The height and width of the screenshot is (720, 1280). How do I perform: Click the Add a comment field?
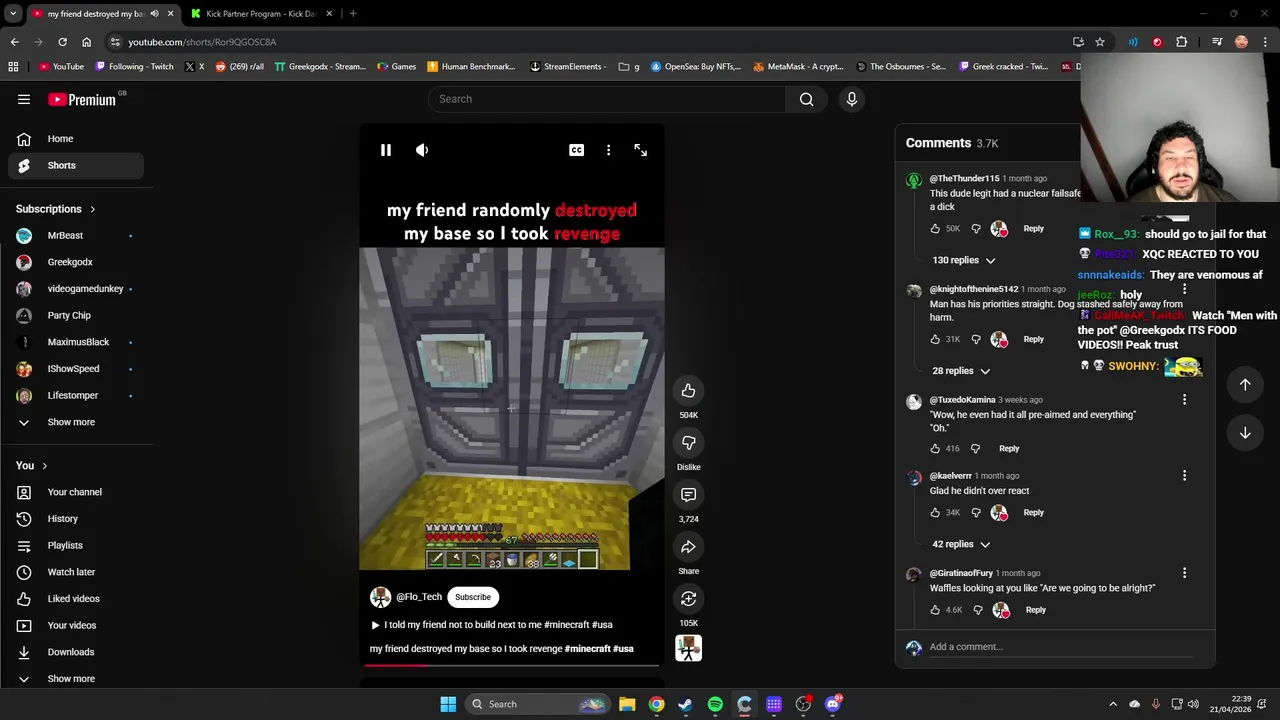pos(1060,647)
